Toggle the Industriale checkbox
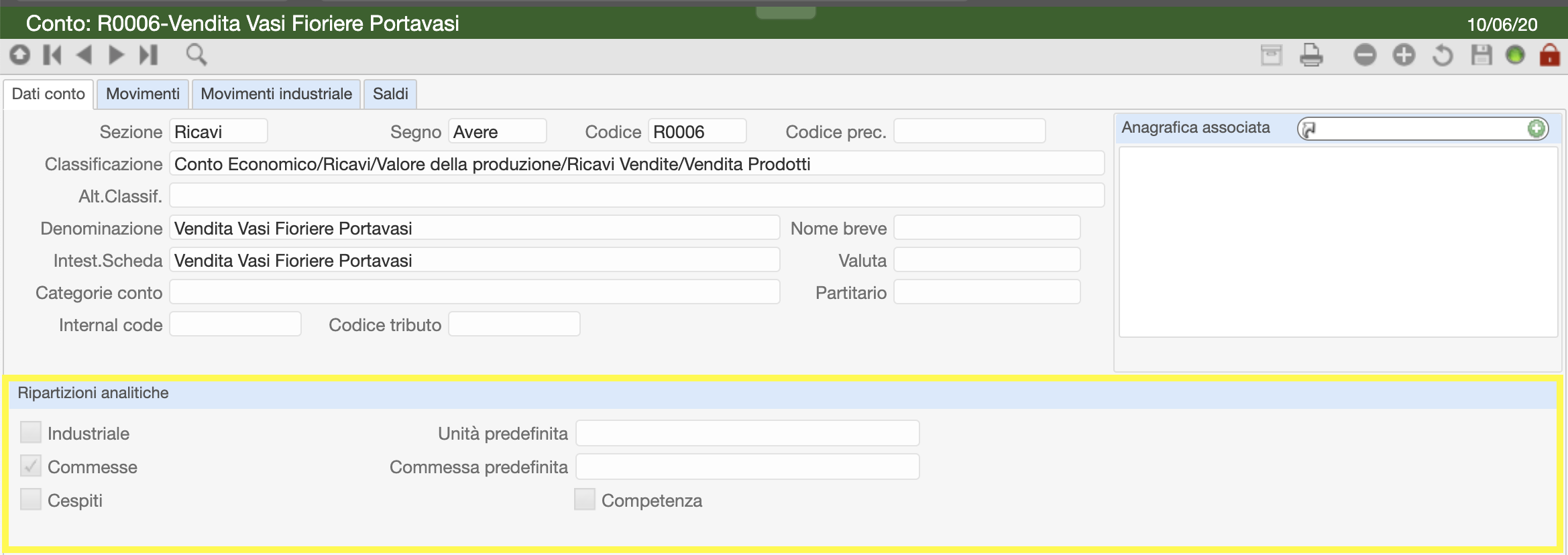The height and width of the screenshot is (555, 1568). [31, 432]
